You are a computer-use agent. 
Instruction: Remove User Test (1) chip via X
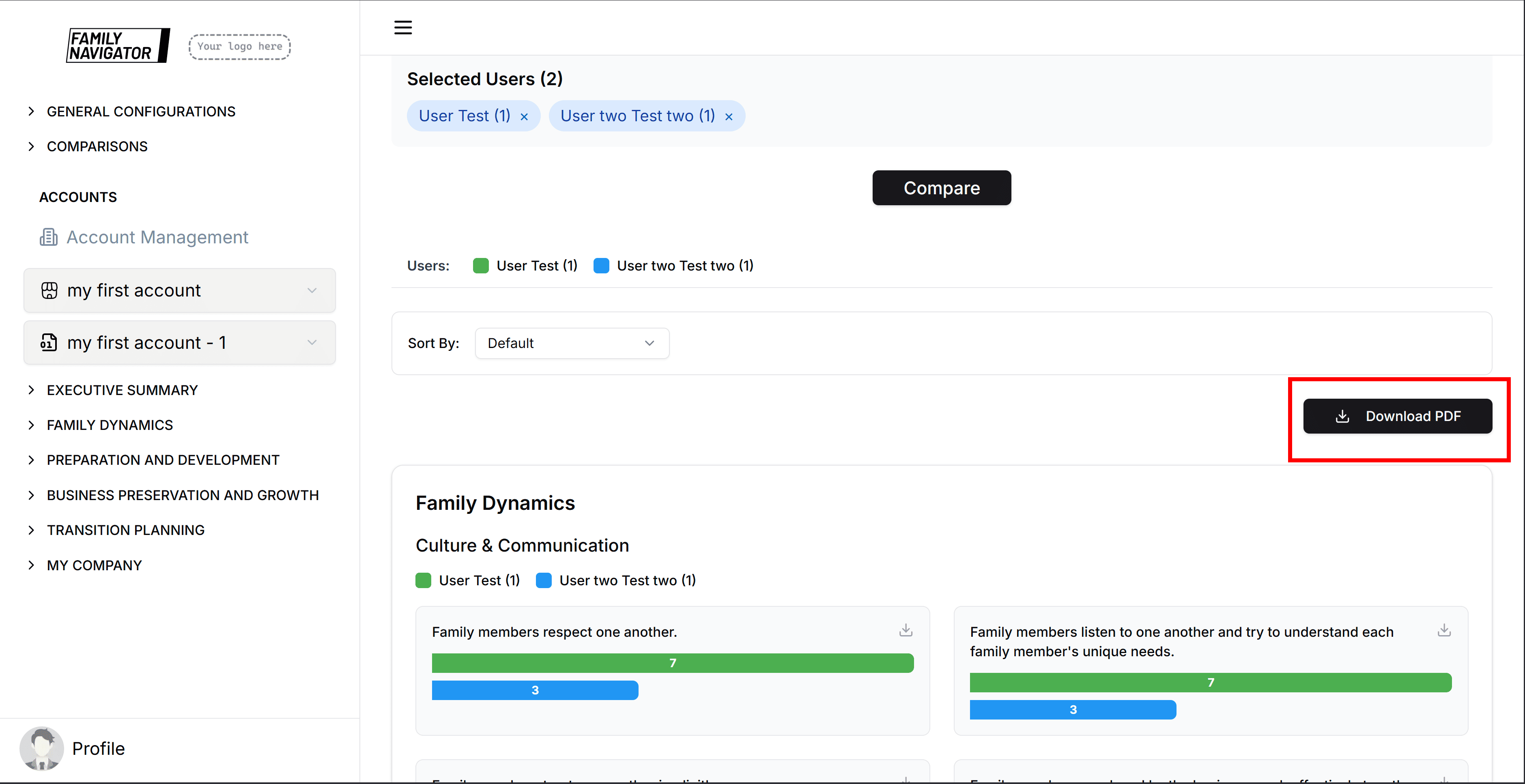524,117
